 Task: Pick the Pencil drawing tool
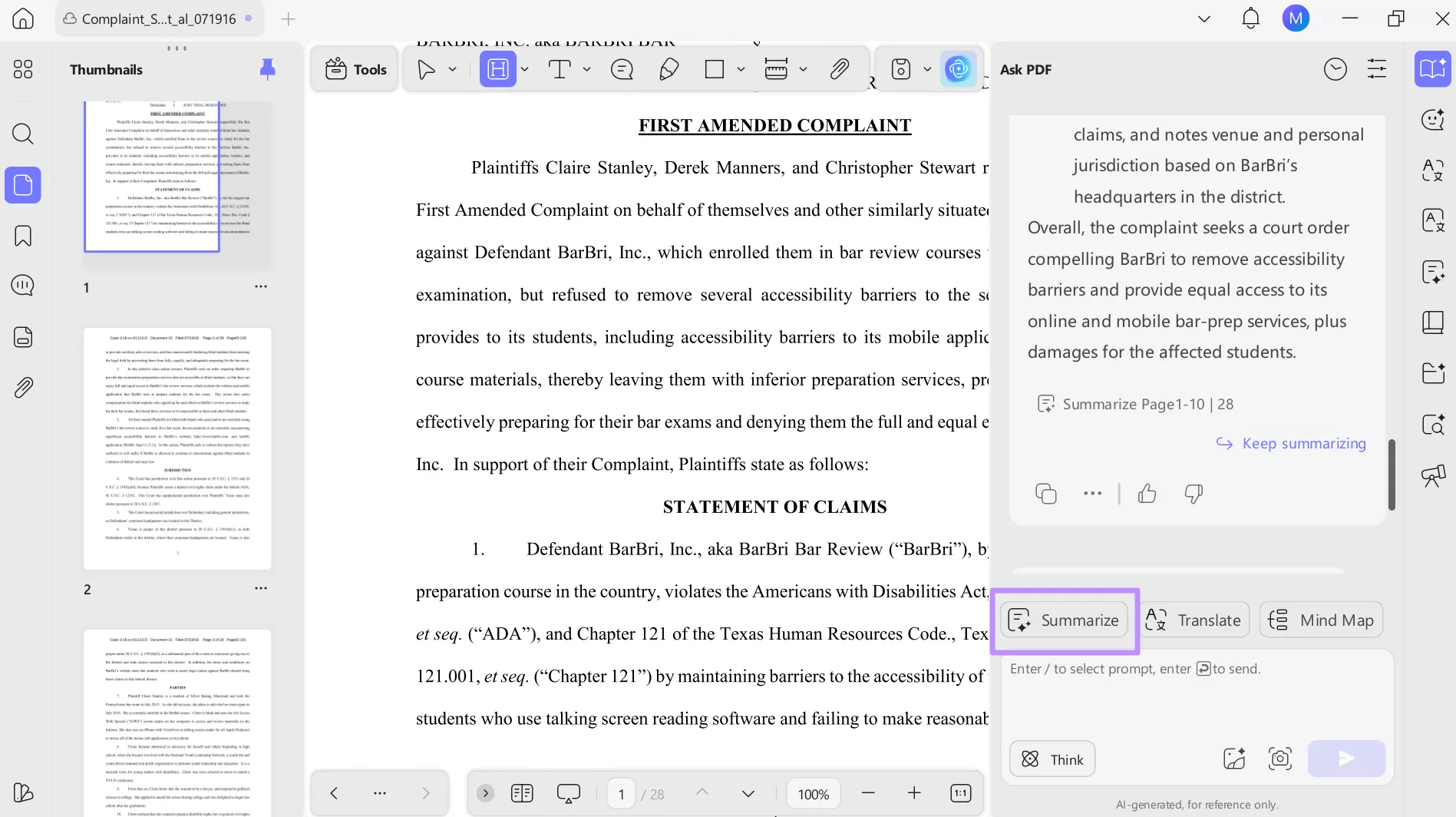[669, 68]
